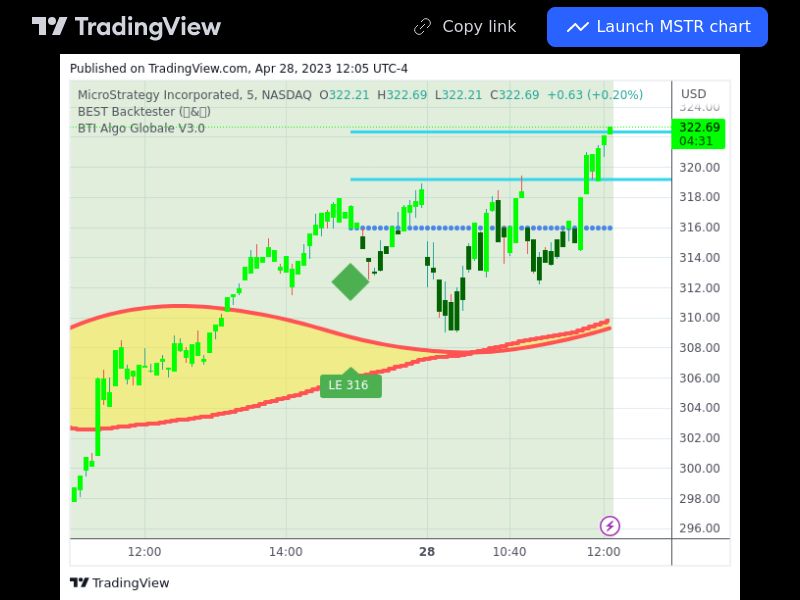Open the TradingView logo in the header
The width and height of the screenshot is (800, 600).
[126, 27]
